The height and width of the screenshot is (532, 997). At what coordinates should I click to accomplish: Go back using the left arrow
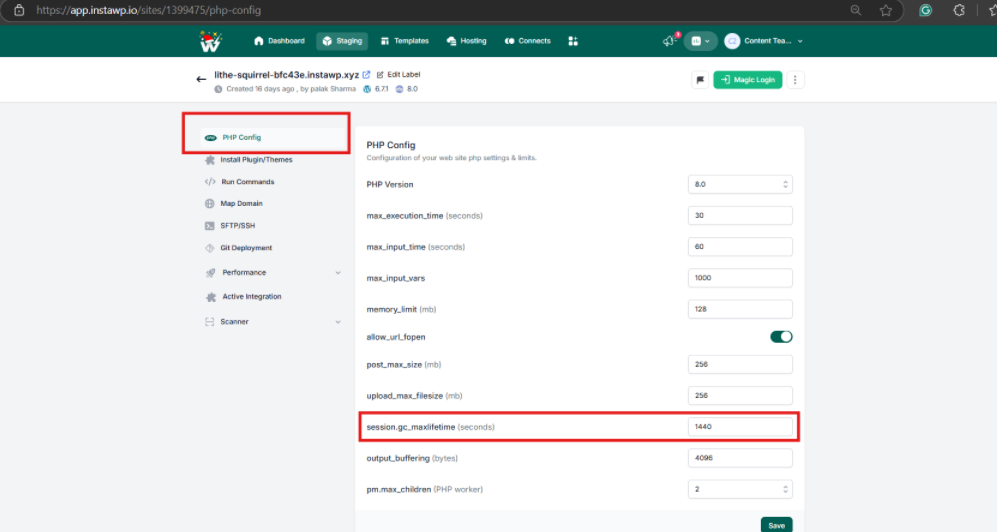coord(201,79)
